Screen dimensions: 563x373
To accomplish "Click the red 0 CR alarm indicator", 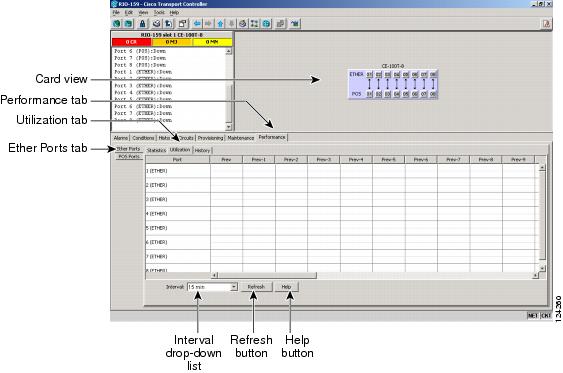I will click(132, 42).
